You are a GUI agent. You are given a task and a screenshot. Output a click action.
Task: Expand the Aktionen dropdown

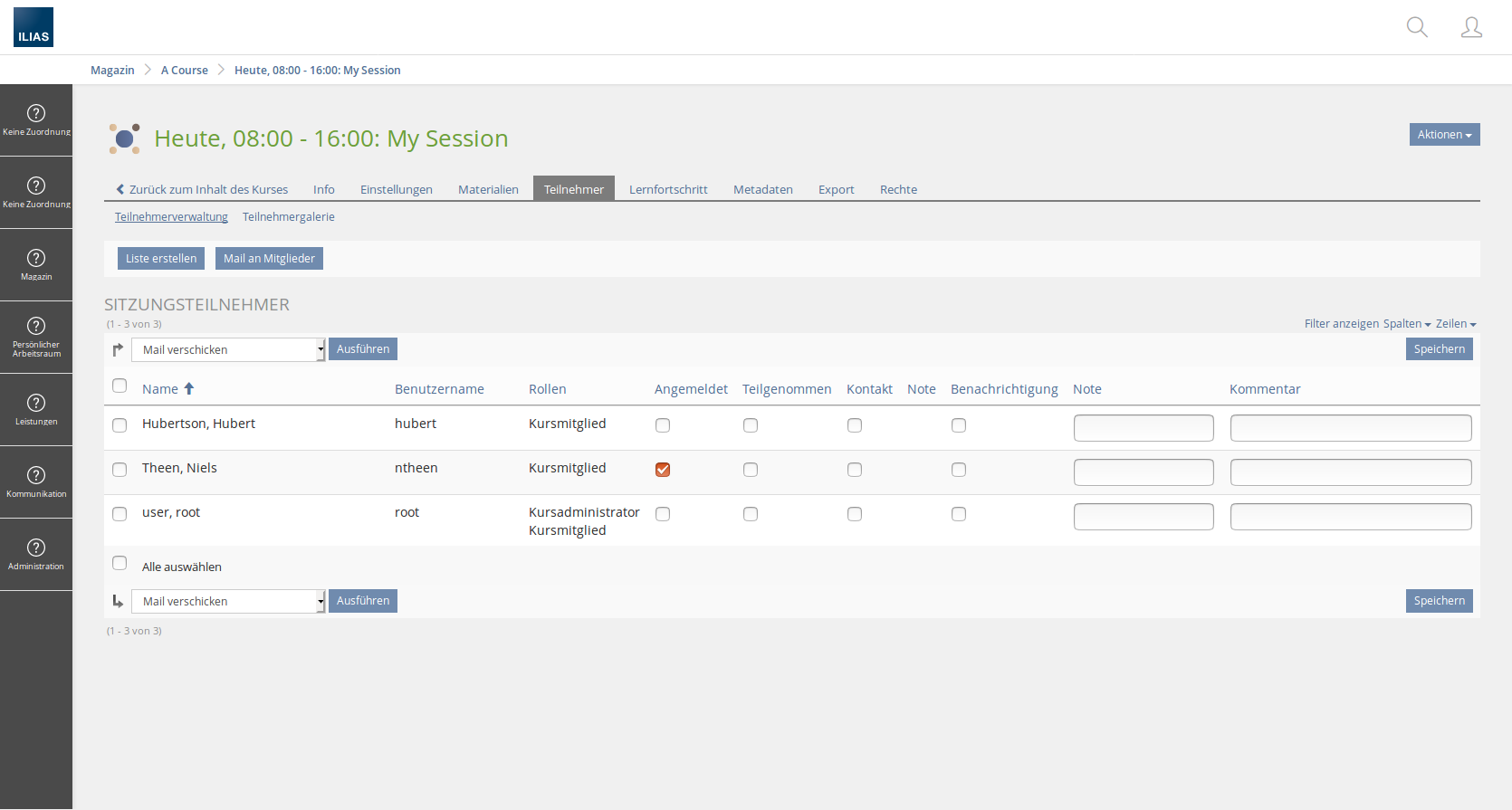(x=1444, y=135)
